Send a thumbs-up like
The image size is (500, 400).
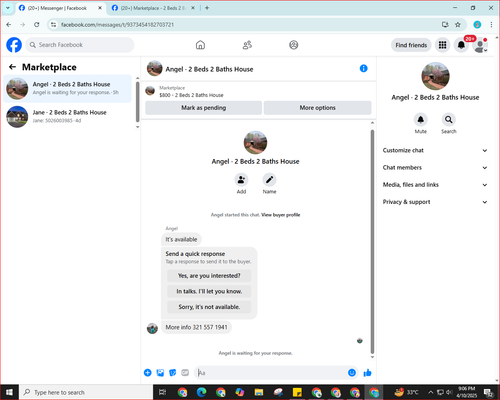tap(367, 373)
